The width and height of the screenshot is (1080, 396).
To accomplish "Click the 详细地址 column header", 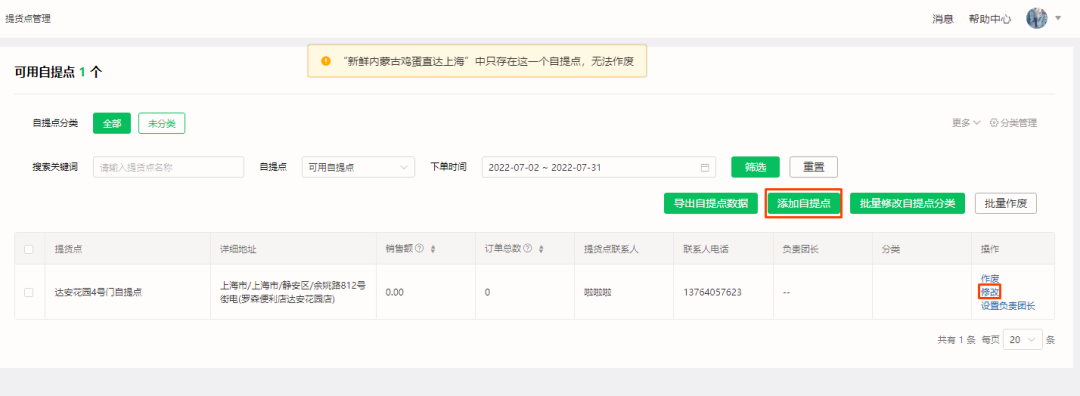I will (238, 249).
